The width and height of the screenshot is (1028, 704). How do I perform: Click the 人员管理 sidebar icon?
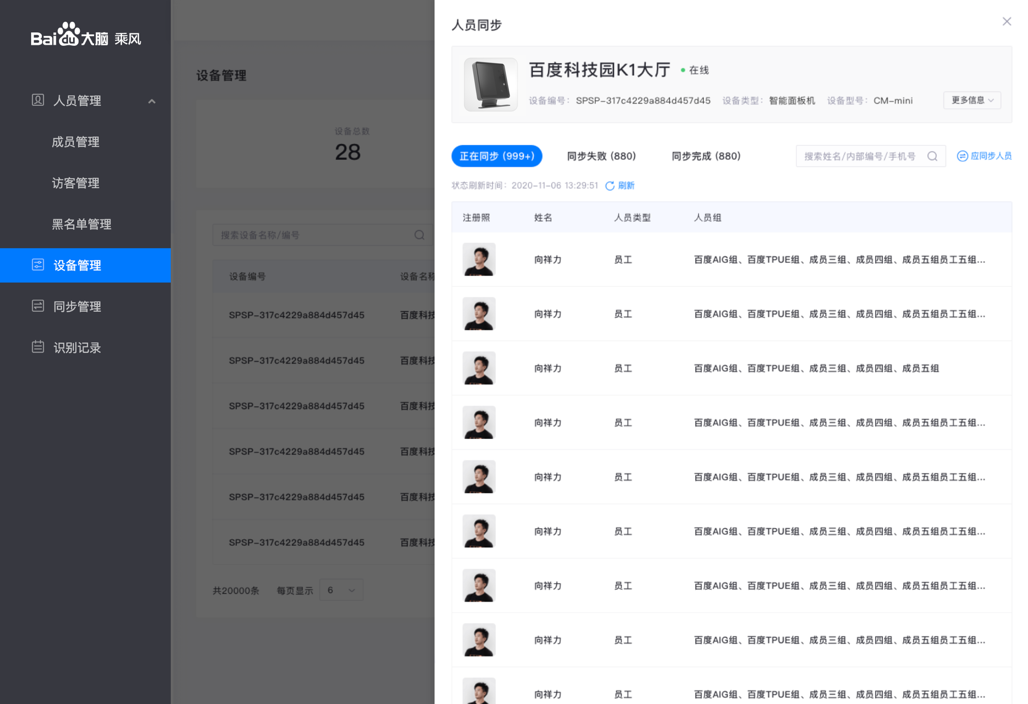click(38, 100)
